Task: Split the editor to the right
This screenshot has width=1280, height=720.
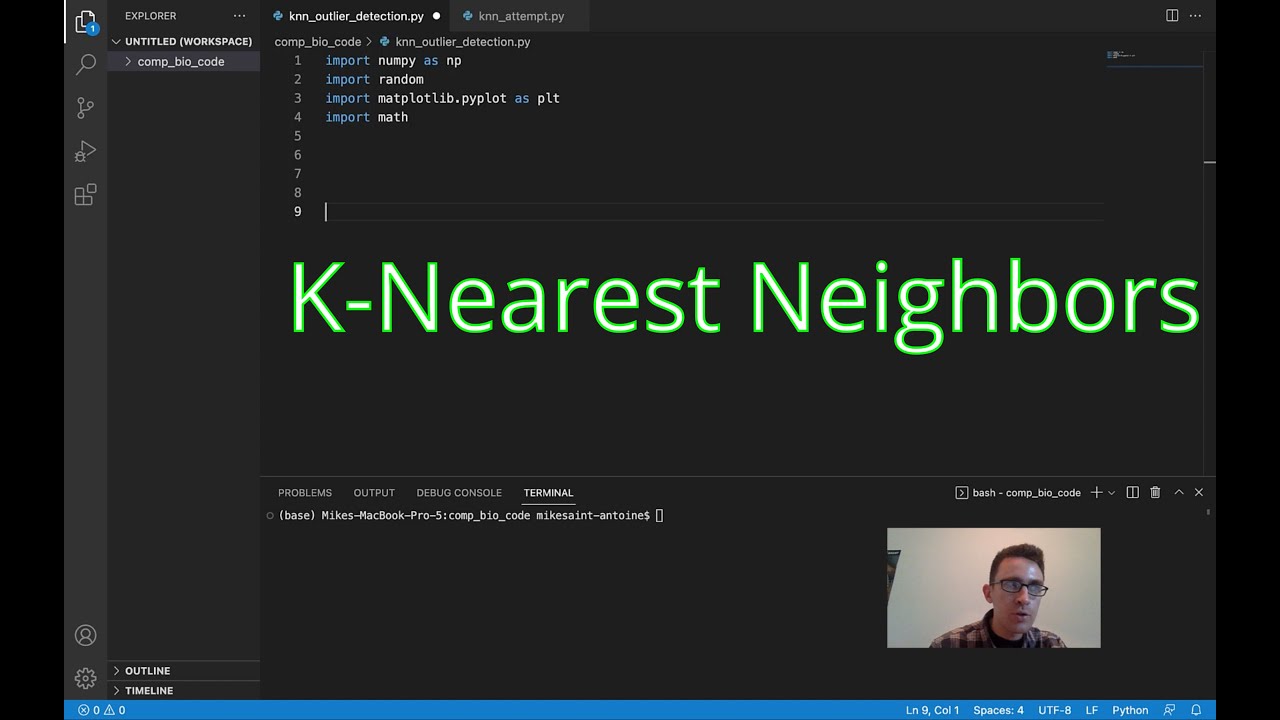Action: [1172, 16]
